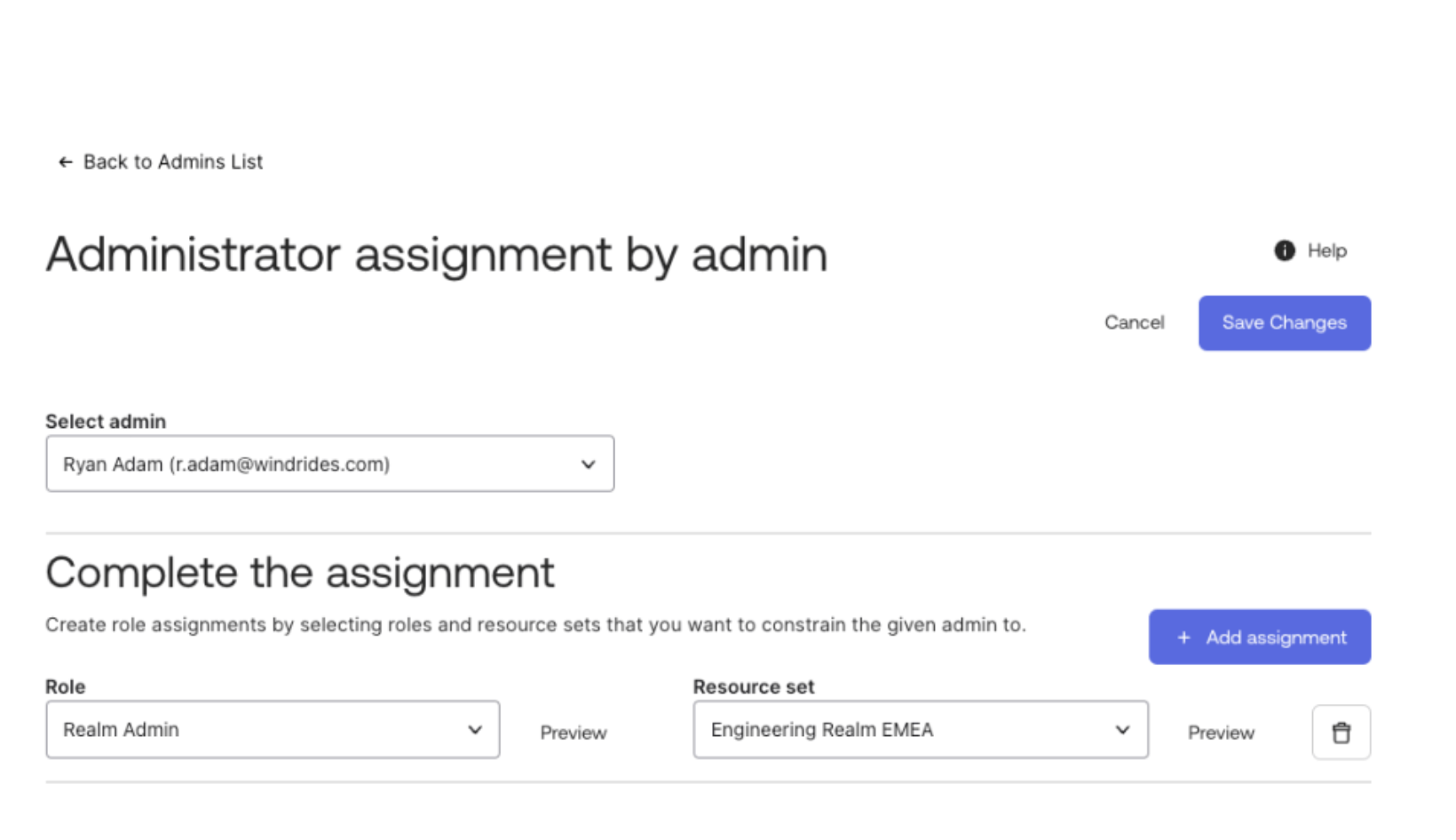The image size is (1456, 840).
Task: Click the Add assignment button
Action: (1259, 637)
